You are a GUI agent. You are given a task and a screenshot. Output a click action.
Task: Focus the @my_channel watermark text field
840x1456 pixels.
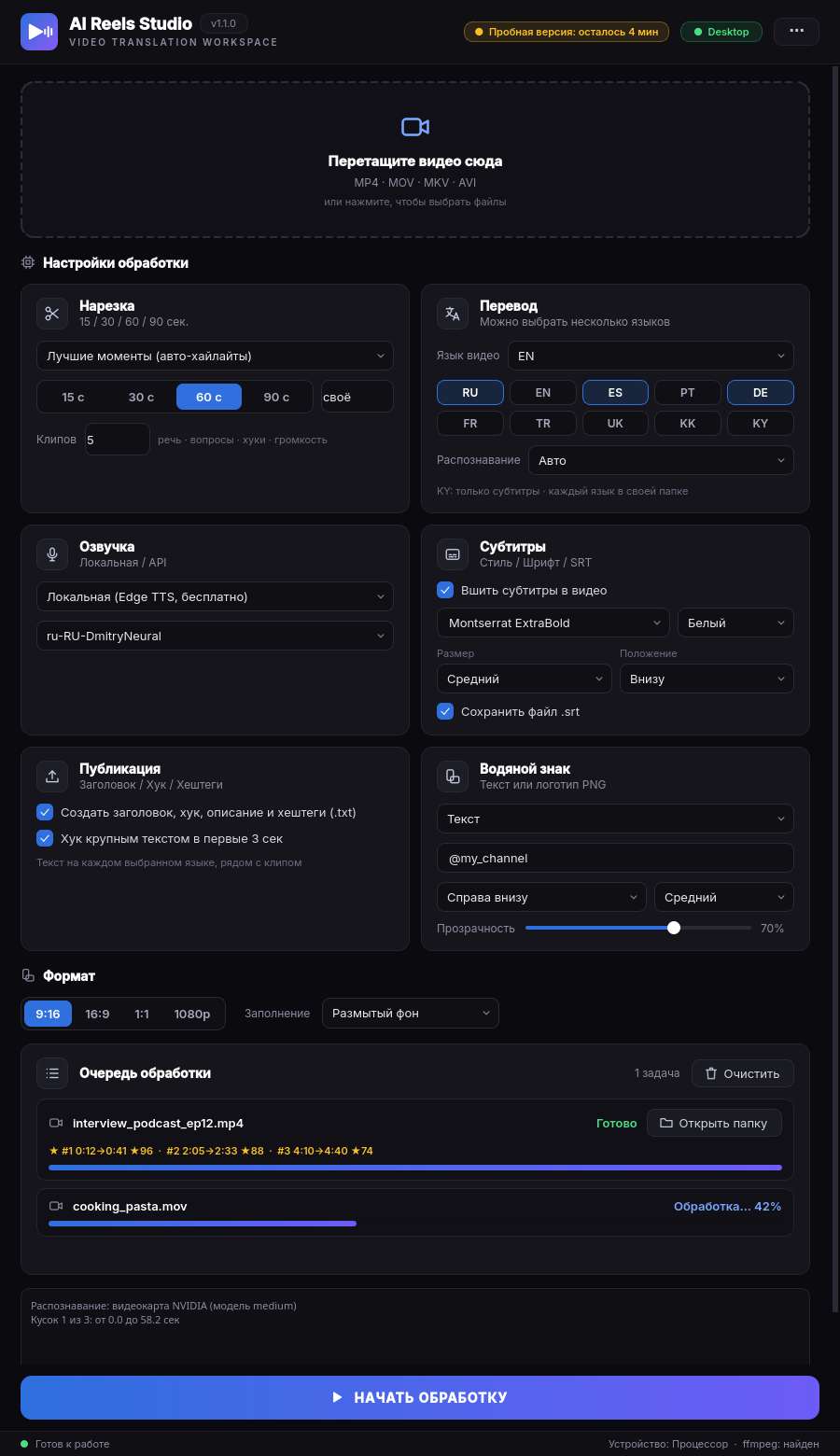pos(615,858)
